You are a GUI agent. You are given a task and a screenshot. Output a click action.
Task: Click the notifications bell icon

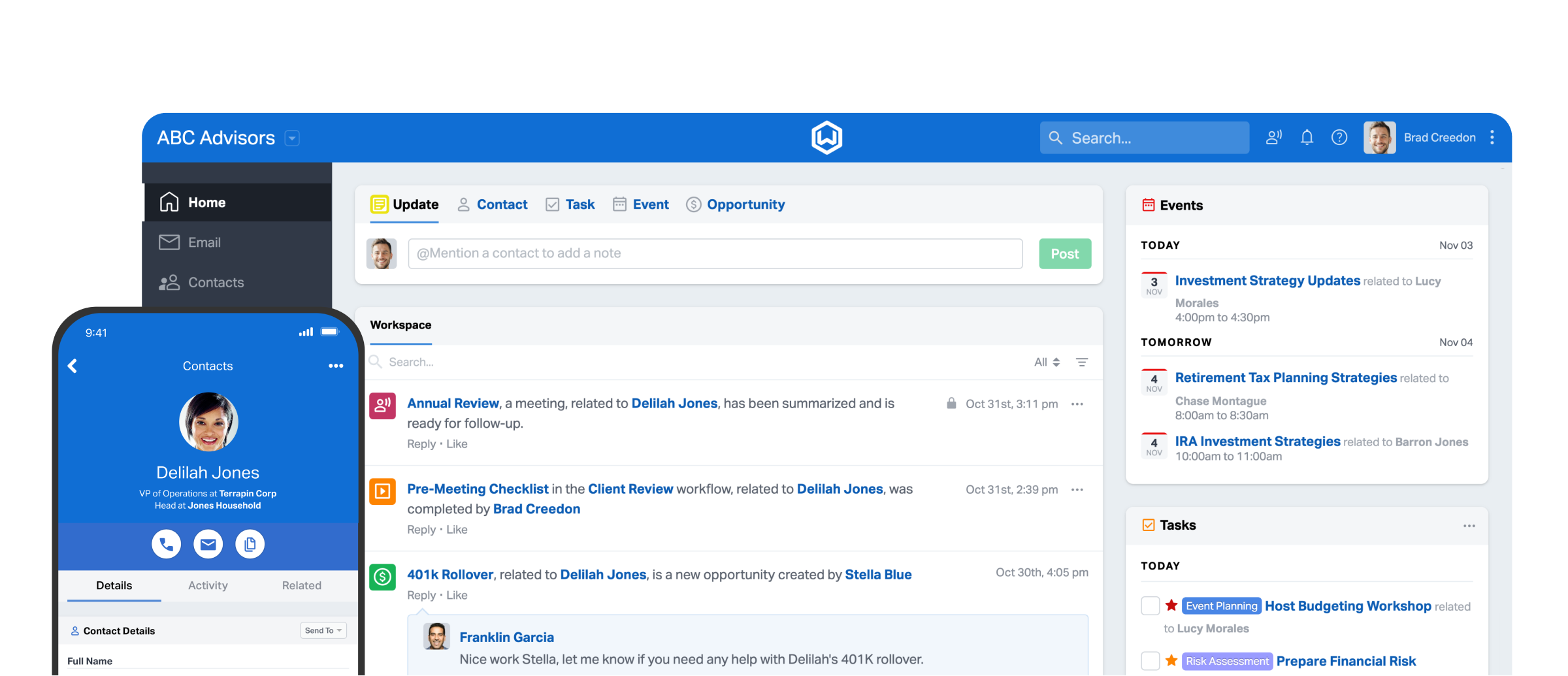pyautogui.click(x=1307, y=138)
